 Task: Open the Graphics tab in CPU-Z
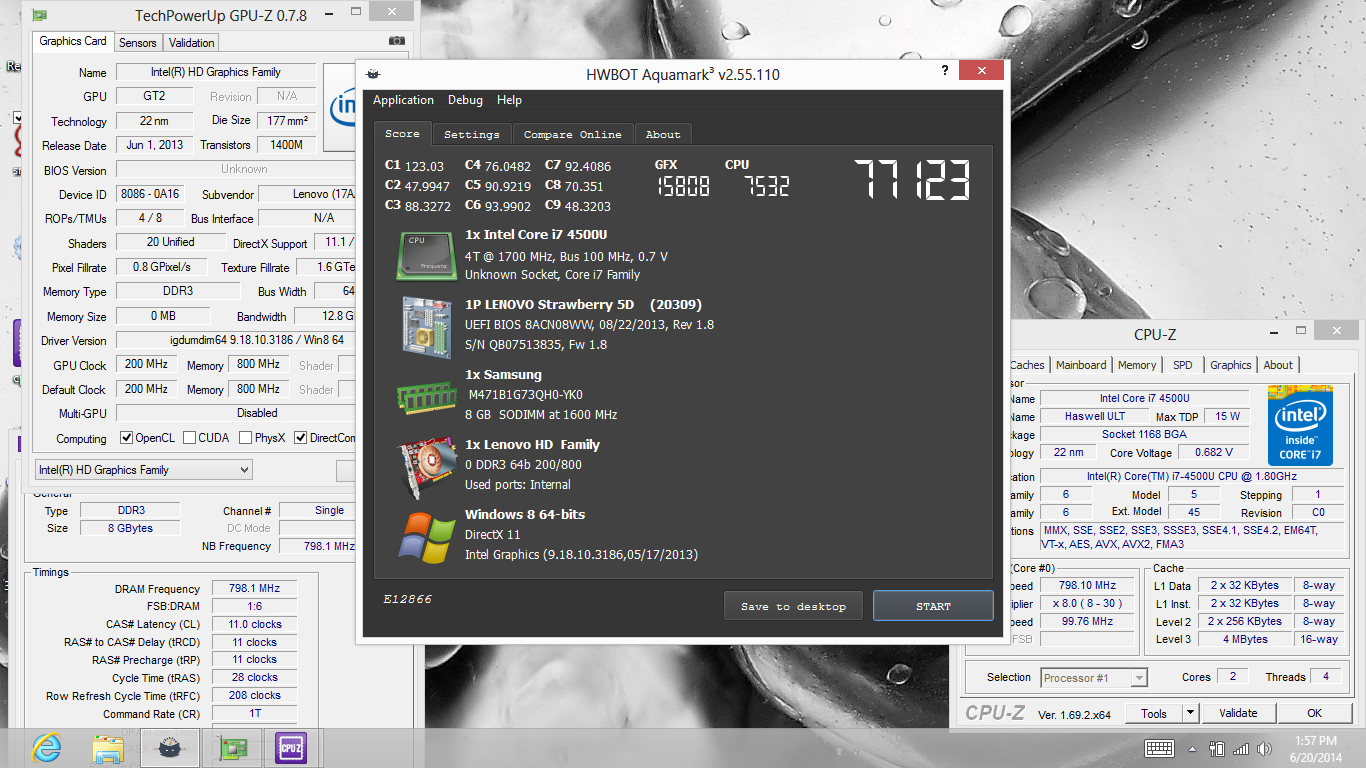pos(1230,365)
